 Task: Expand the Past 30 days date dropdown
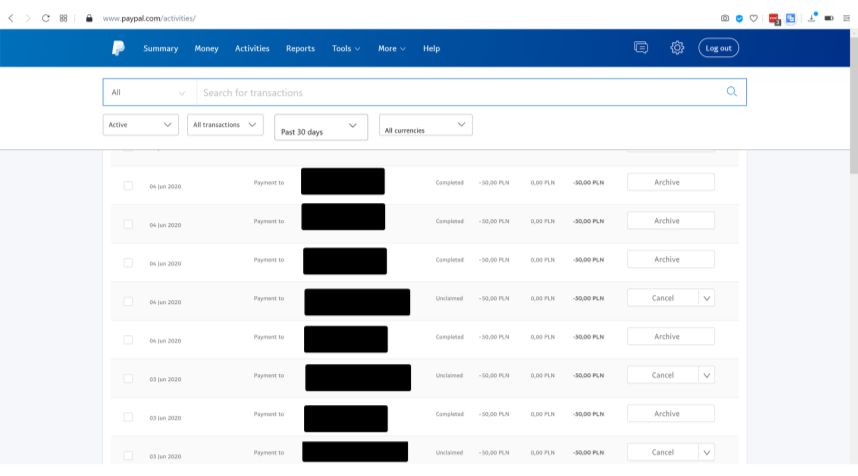click(x=321, y=127)
